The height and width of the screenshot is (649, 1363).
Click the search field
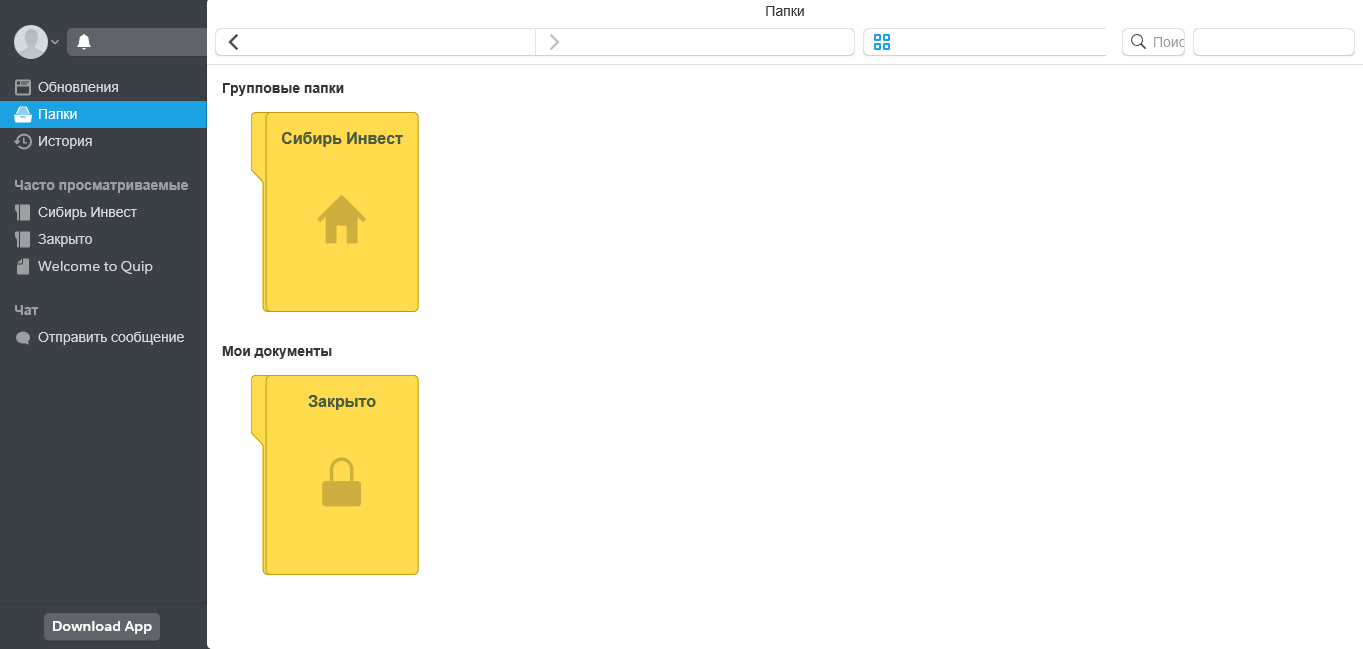[1153, 42]
